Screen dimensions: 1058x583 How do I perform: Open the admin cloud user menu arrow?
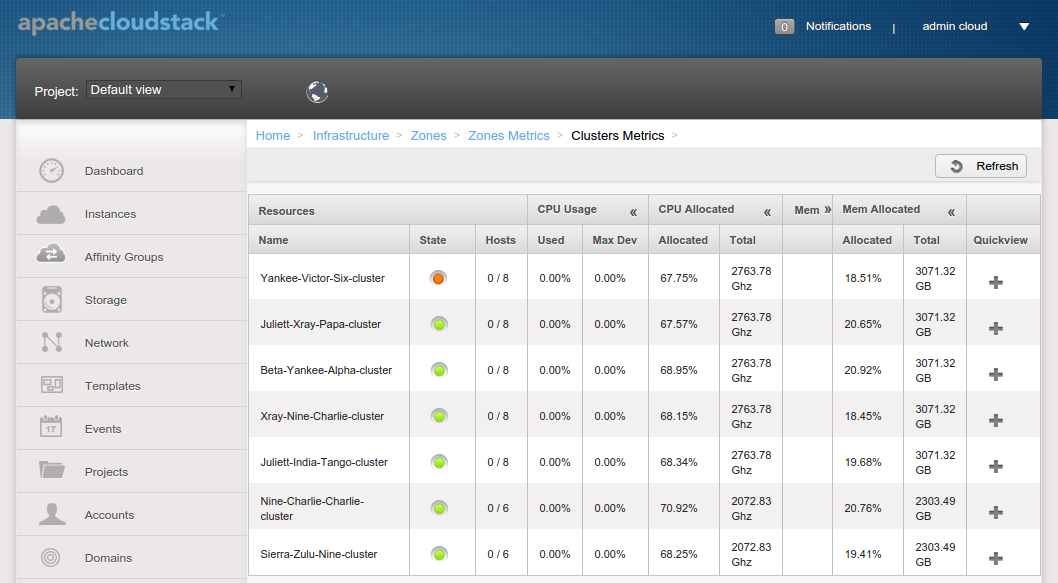pyautogui.click(x=1024, y=26)
